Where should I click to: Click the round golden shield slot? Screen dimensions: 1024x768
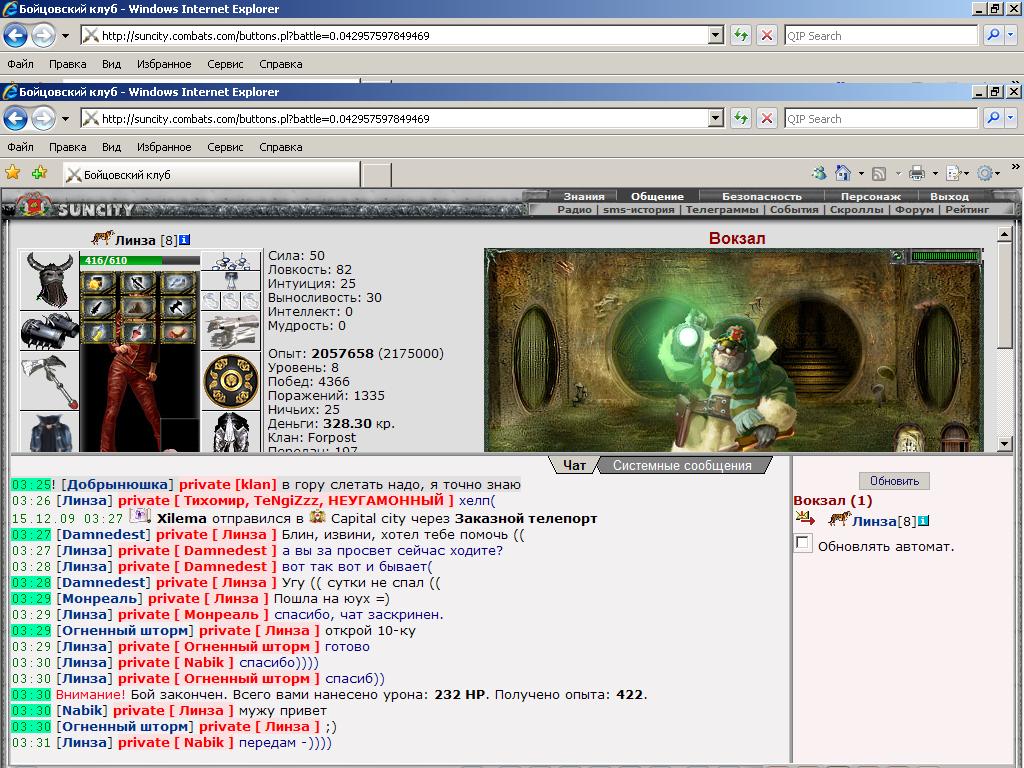231,381
